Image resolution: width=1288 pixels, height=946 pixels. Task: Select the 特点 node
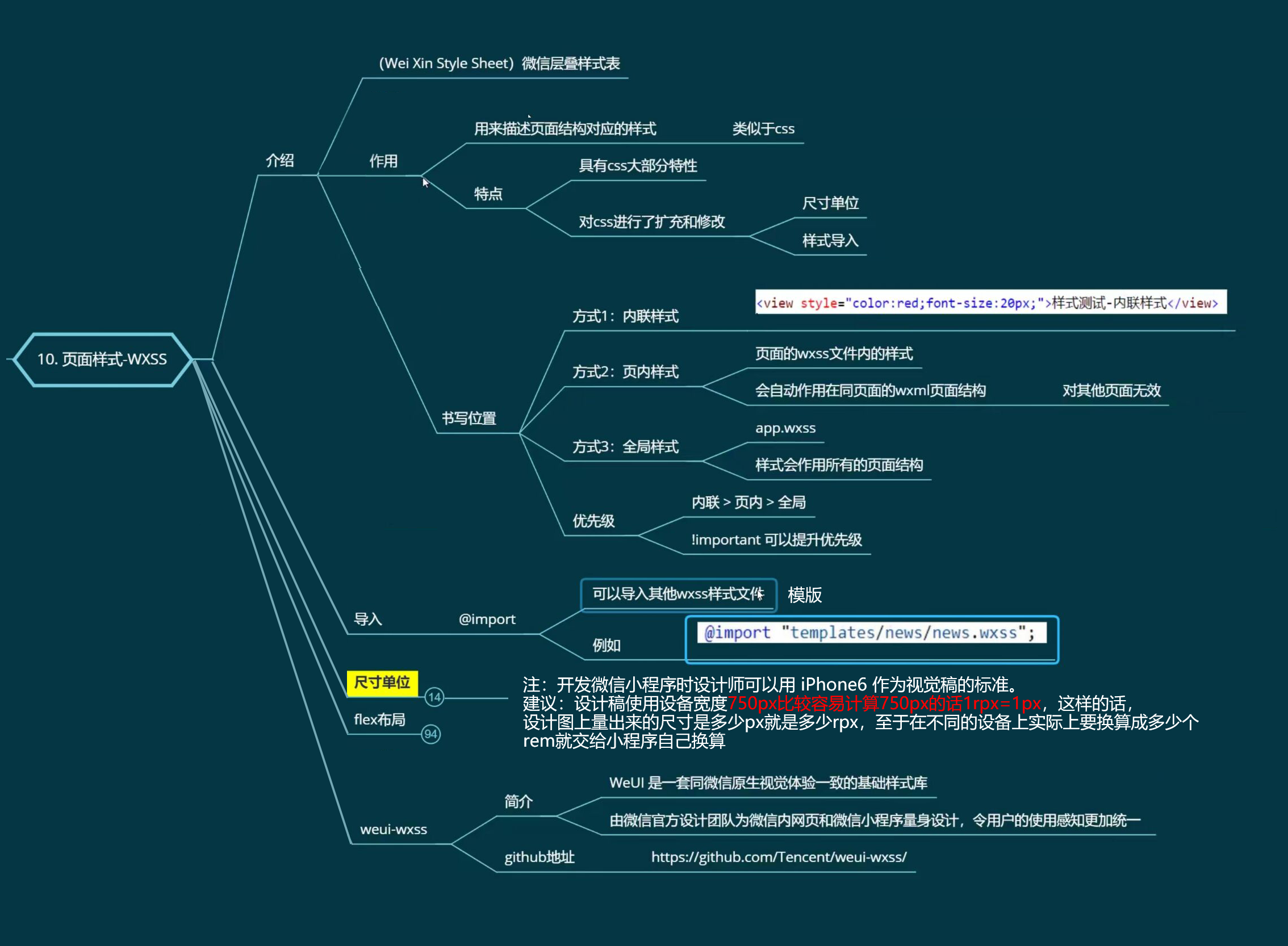[488, 194]
